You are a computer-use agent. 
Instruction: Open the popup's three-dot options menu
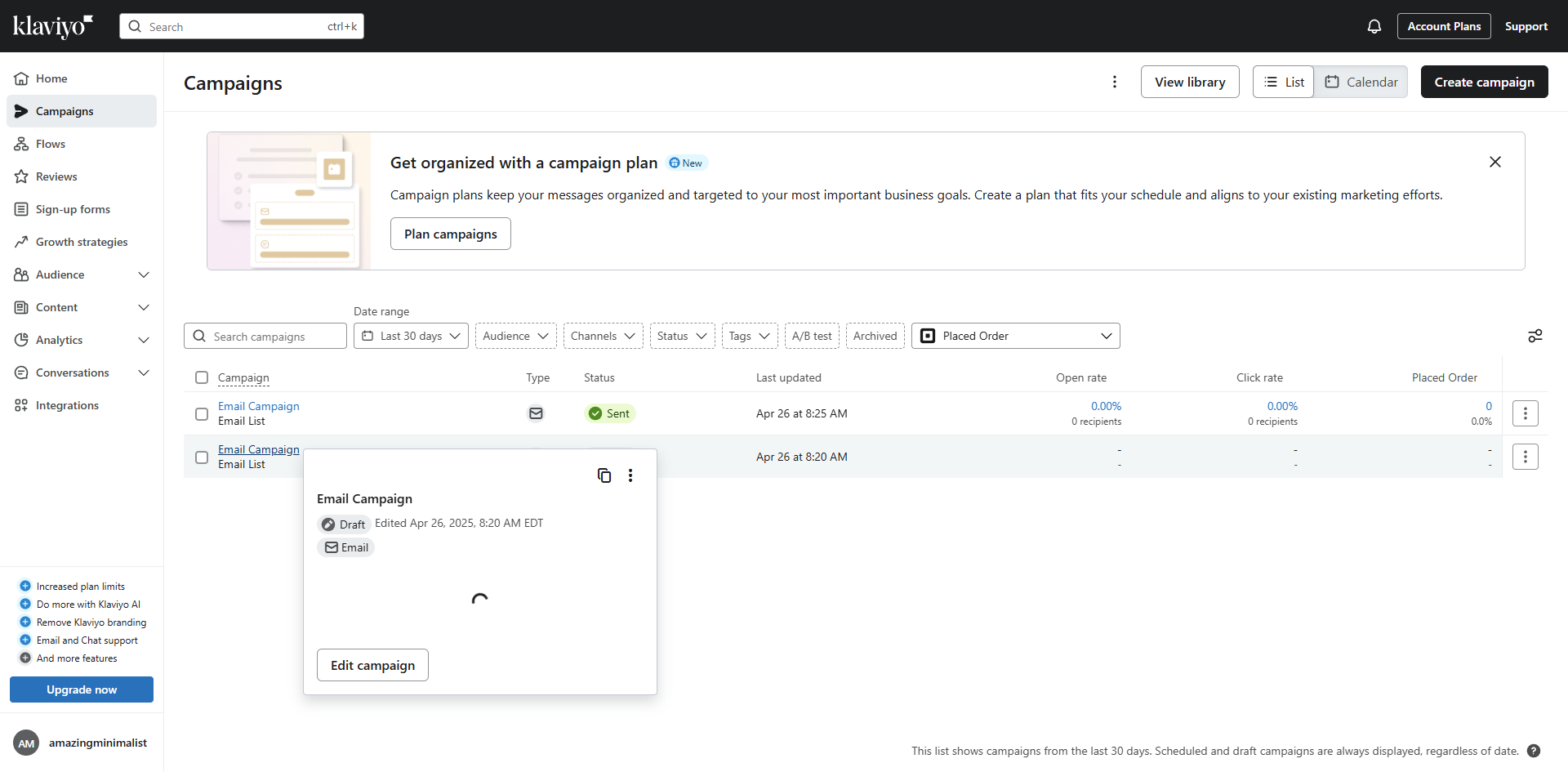(630, 475)
